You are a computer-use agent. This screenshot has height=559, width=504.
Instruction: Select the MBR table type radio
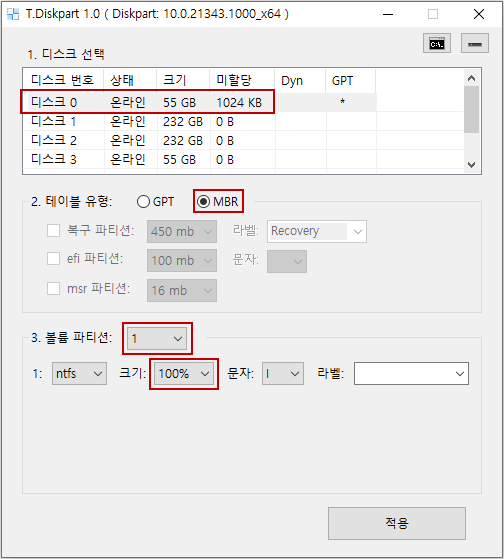pos(218,202)
